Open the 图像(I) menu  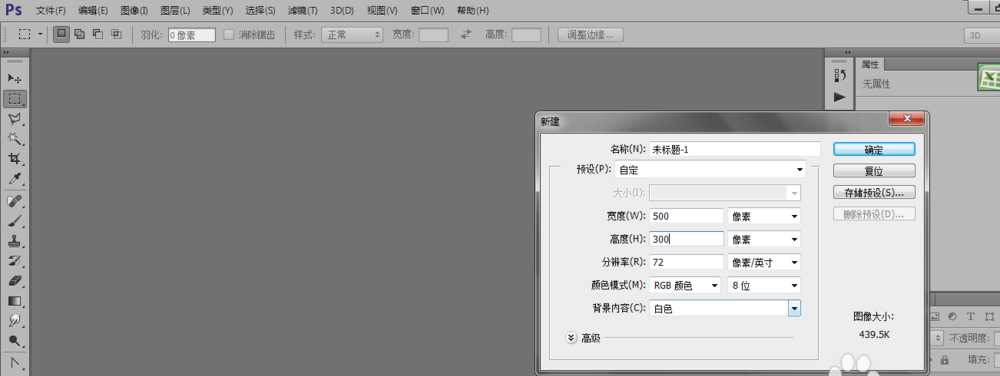click(134, 11)
